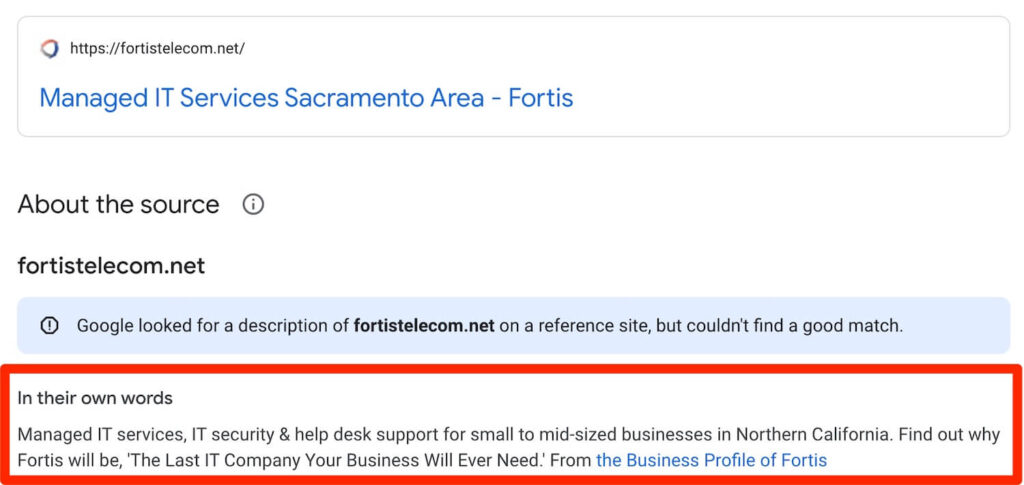Image resolution: width=1024 pixels, height=485 pixels.
Task: Click the exclamation icon in the blue notice
Action: pos(49,326)
